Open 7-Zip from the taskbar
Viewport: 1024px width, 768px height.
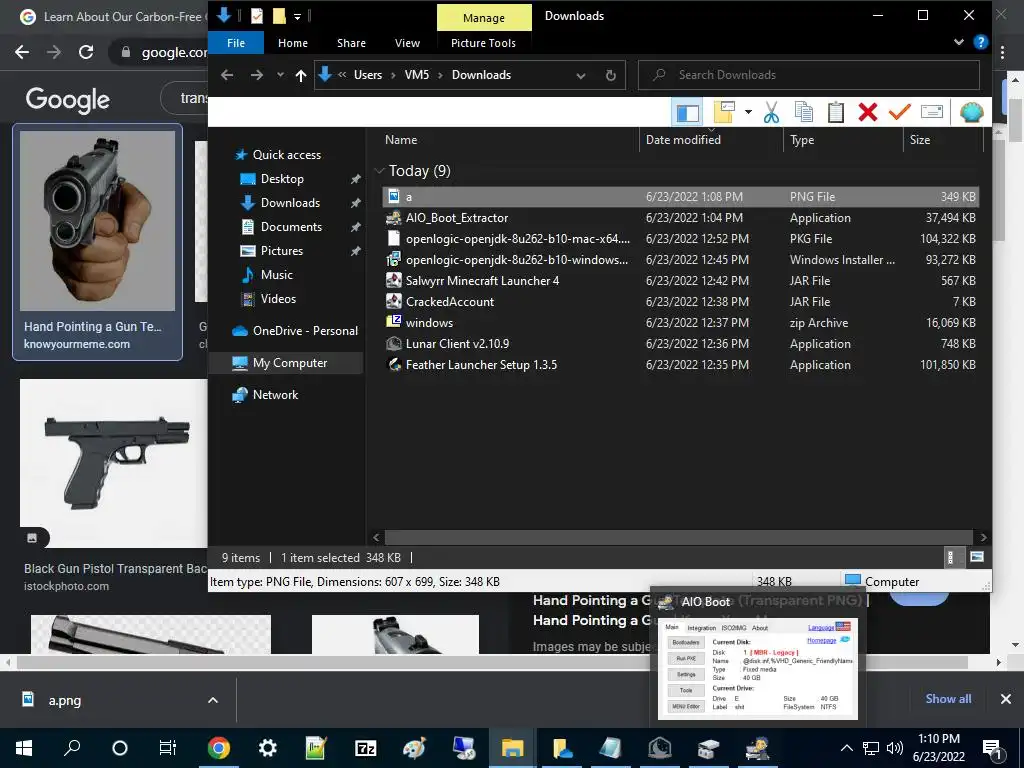tap(365, 748)
